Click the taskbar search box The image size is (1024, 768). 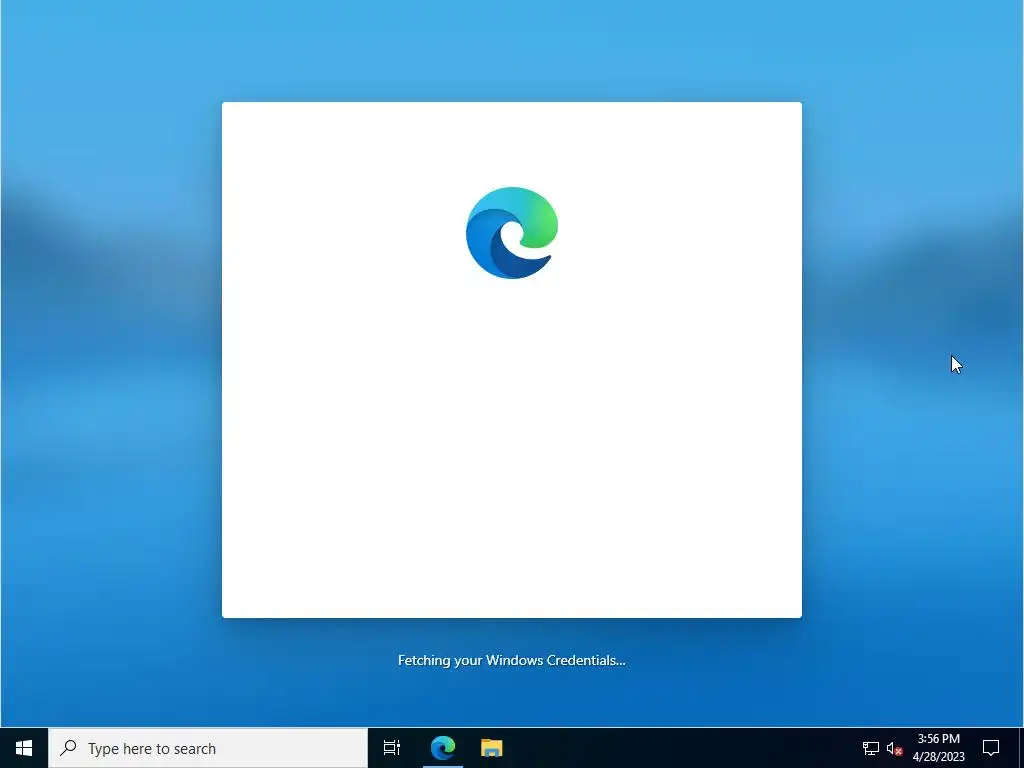click(208, 748)
